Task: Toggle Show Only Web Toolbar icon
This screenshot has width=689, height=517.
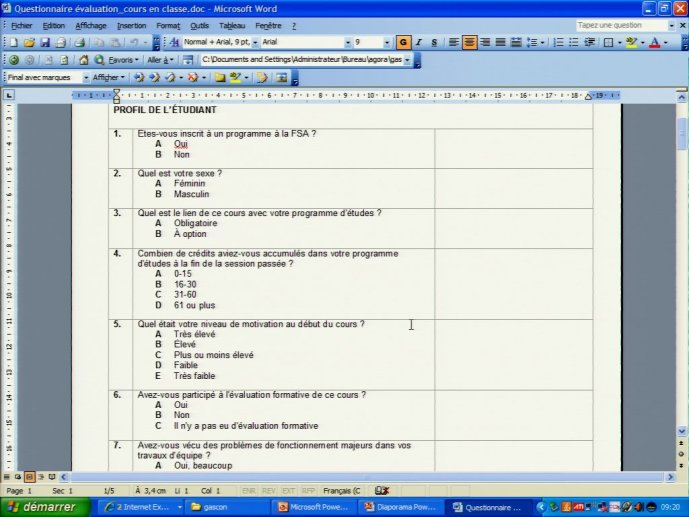Action: [x=188, y=60]
